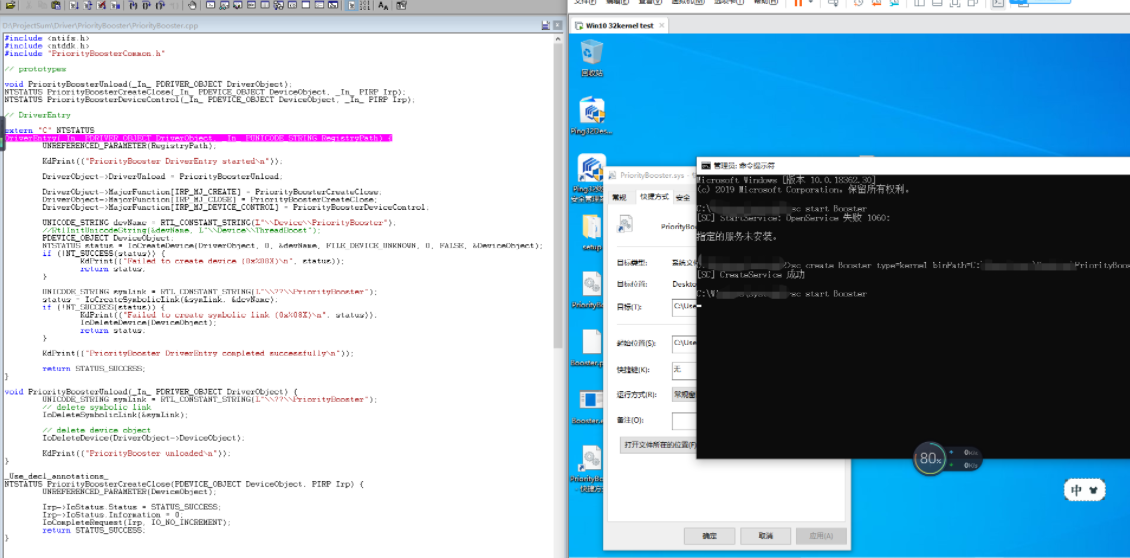This screenshot has width=1130, height=558.
Task: Click 打开文件所在的位置 button
Action: click(x=658, y=445)
